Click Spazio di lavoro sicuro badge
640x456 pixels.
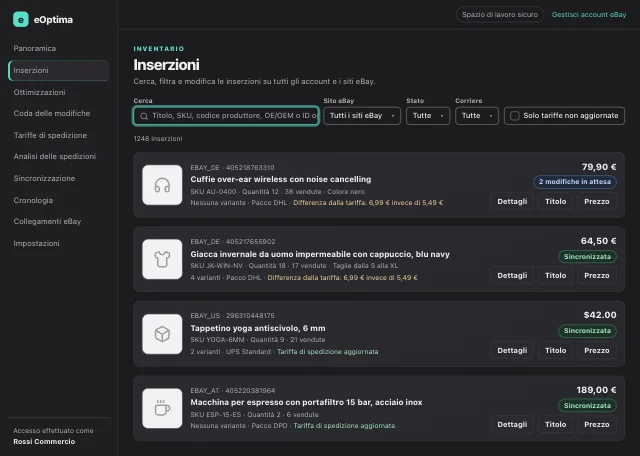500,15
